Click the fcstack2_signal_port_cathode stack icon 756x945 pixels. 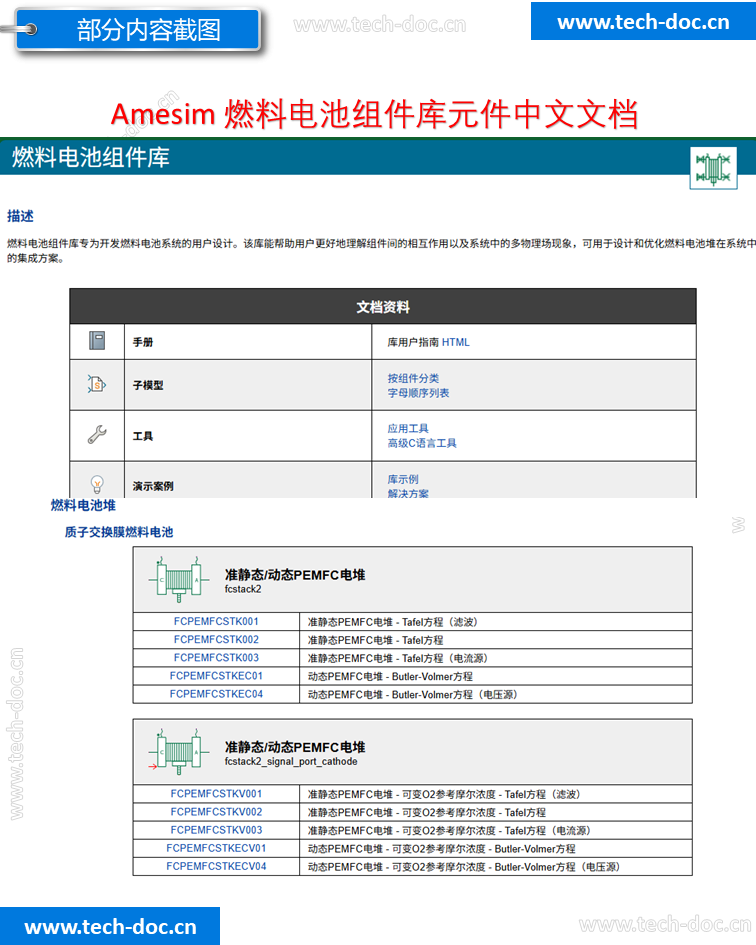(178, 752)
